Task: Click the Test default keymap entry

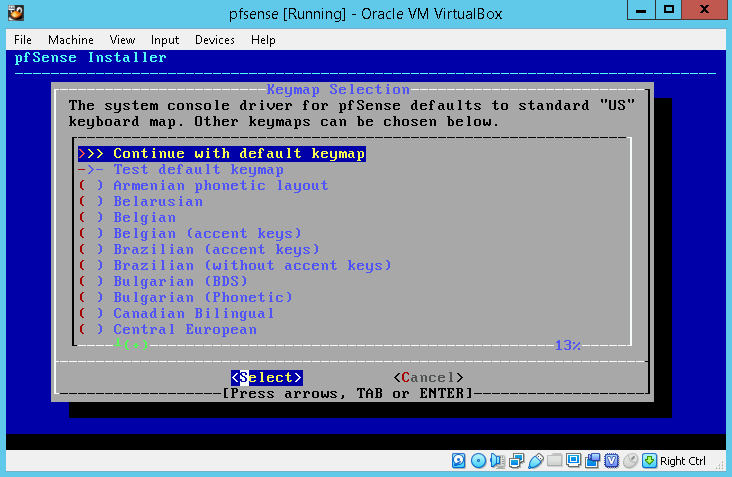Action: pyautogui.click(x=198, y=169)
